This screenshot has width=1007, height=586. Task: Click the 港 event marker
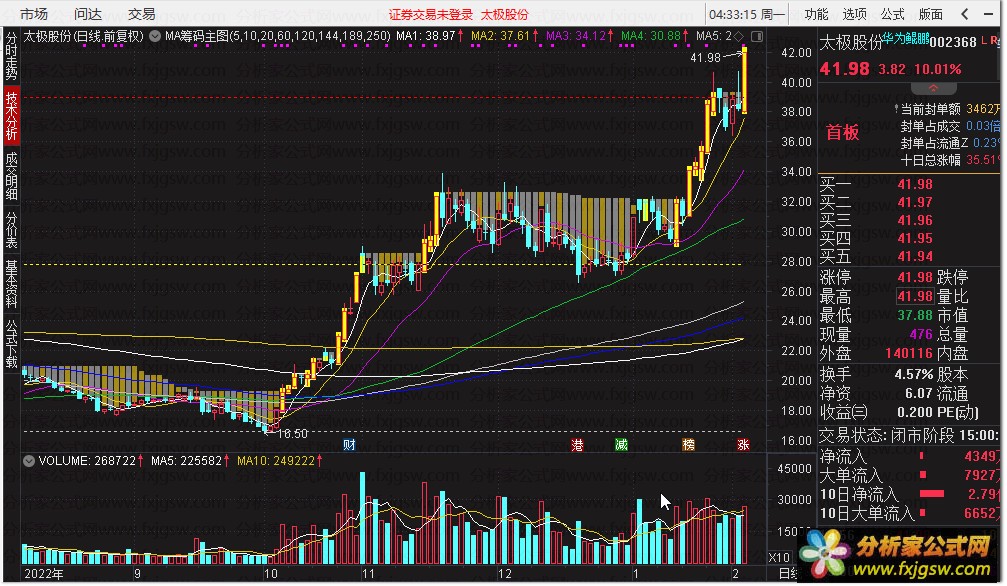point(577,445)
